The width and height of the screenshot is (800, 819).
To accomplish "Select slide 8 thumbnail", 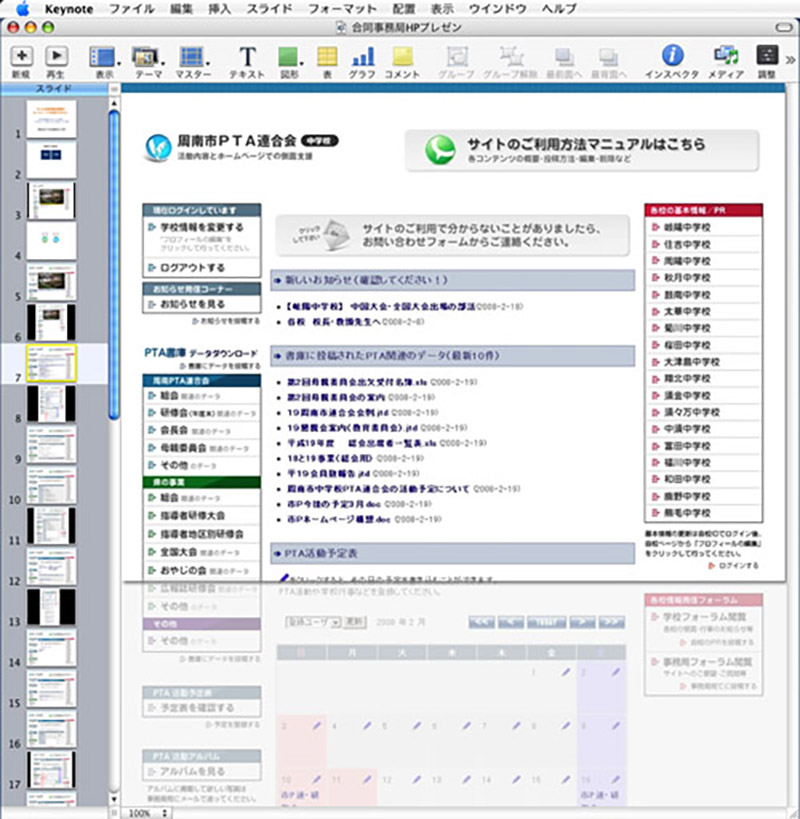I will [51, 404].
